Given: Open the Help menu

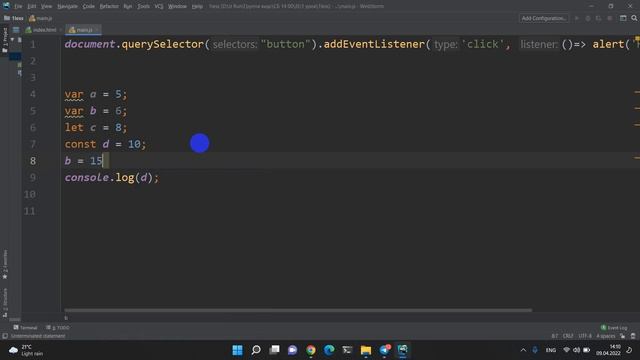Looking at the screenshot, I should pyautogui.click(x=197, y=7).
